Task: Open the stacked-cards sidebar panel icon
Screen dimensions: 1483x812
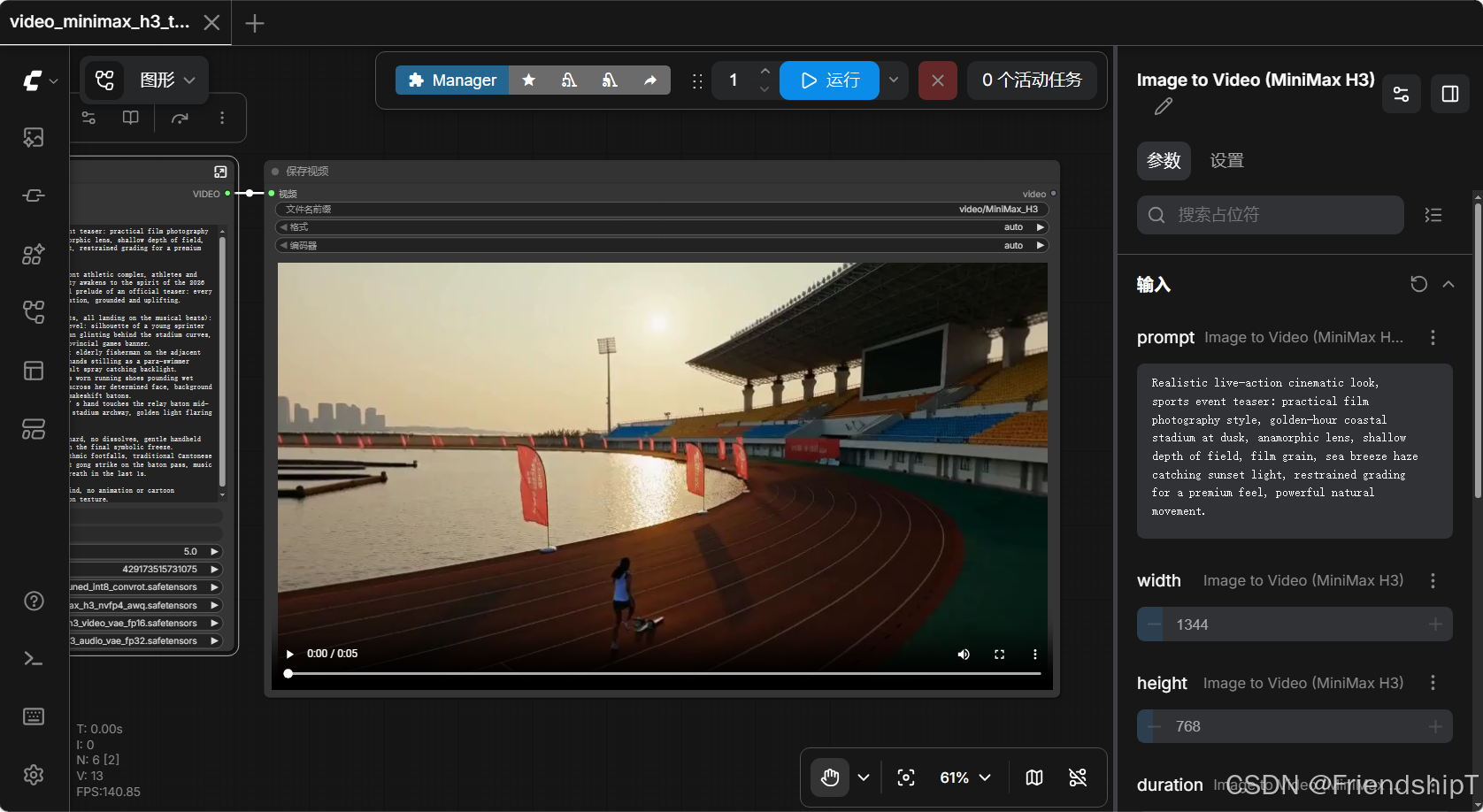Action: 34,429
